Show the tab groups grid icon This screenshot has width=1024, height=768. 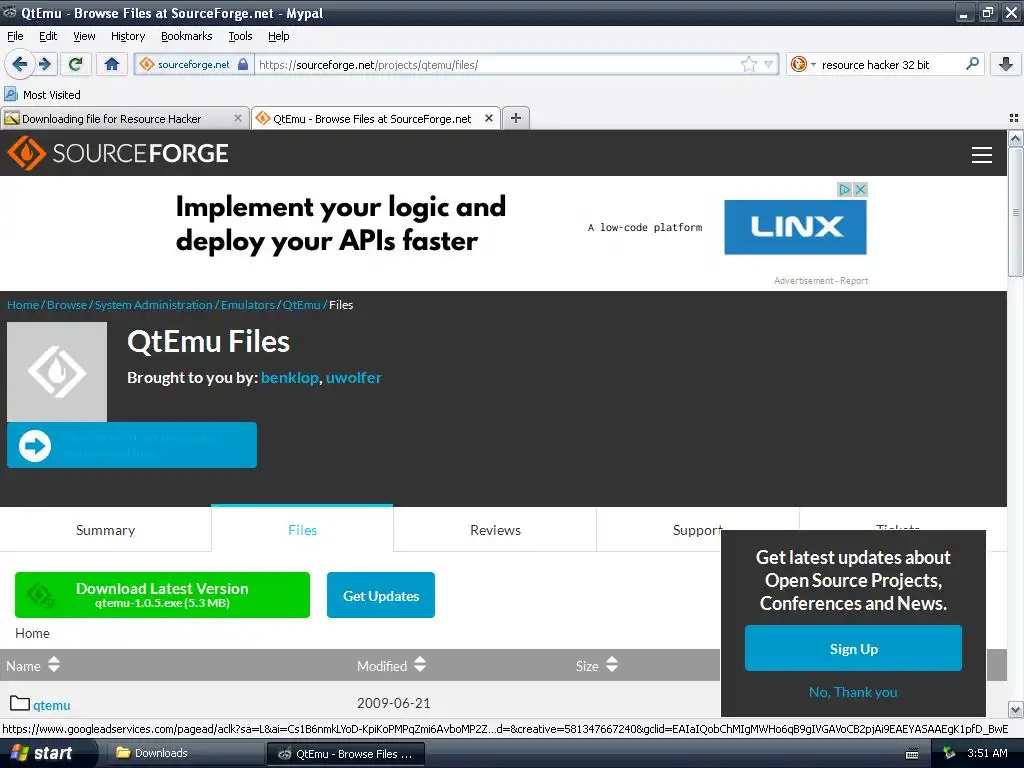point(1014,118)
